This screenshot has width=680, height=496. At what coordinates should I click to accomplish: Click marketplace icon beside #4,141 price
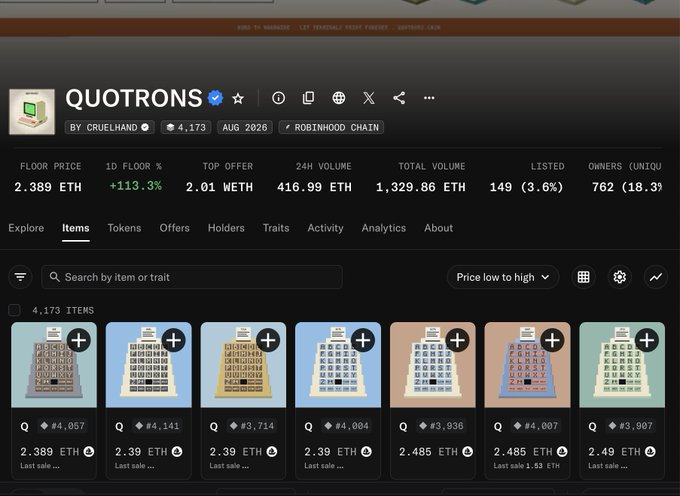(177, 452)
